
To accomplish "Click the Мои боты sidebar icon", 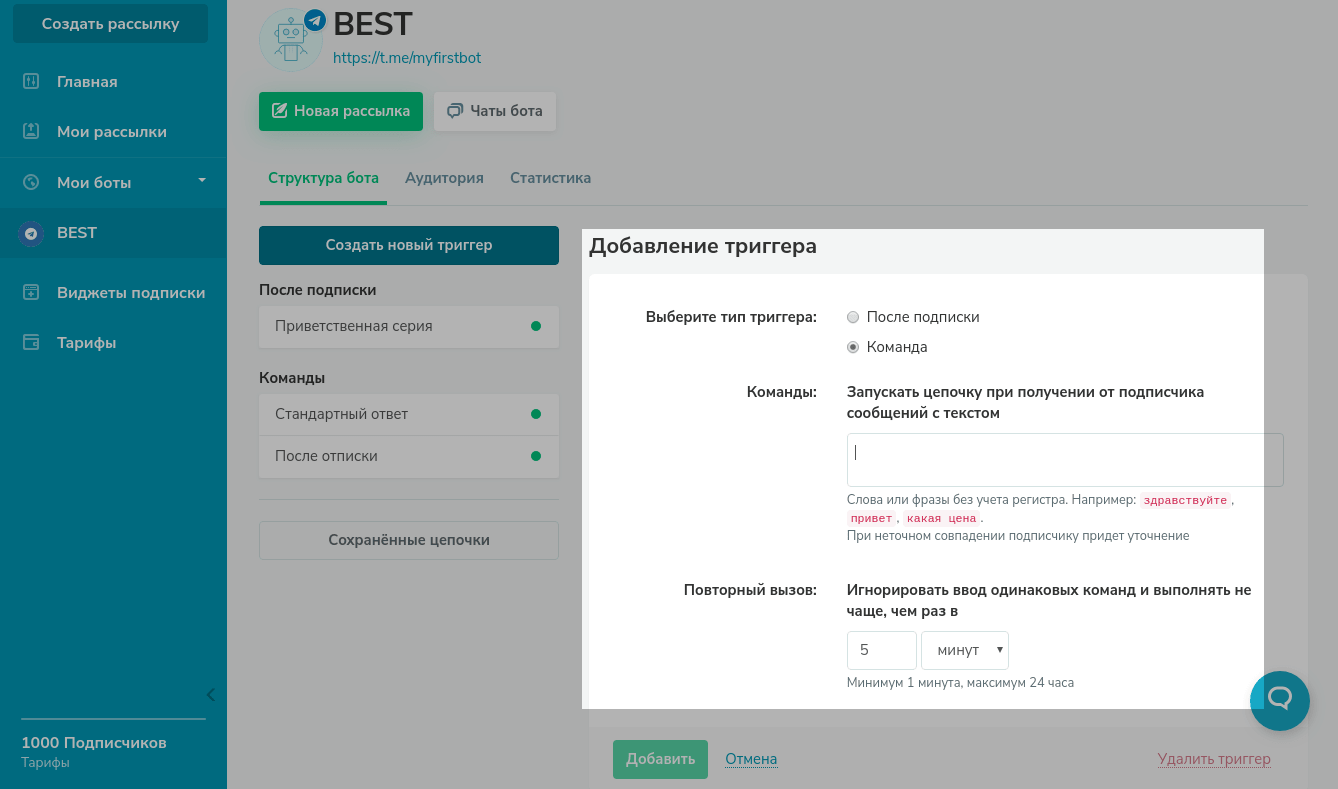I will tap(31, 182).
